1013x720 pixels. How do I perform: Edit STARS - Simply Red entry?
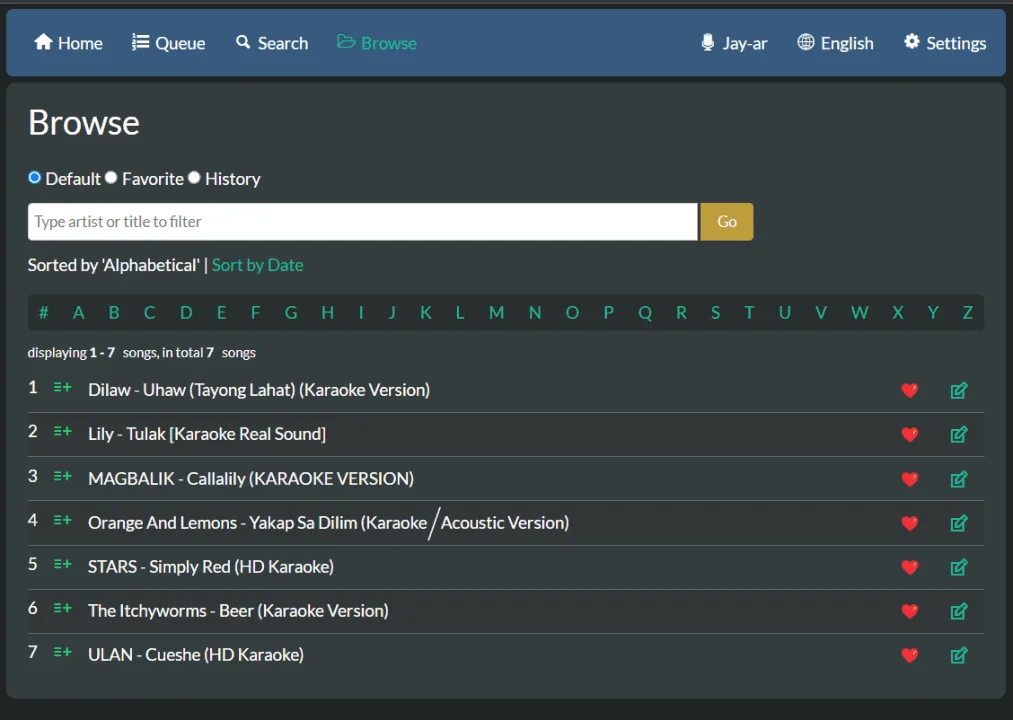(x=959, y=567)
